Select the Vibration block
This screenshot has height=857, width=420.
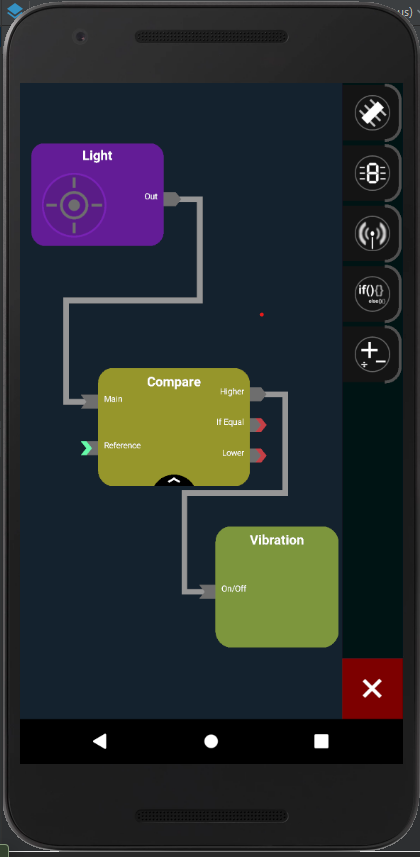(277, 587)
